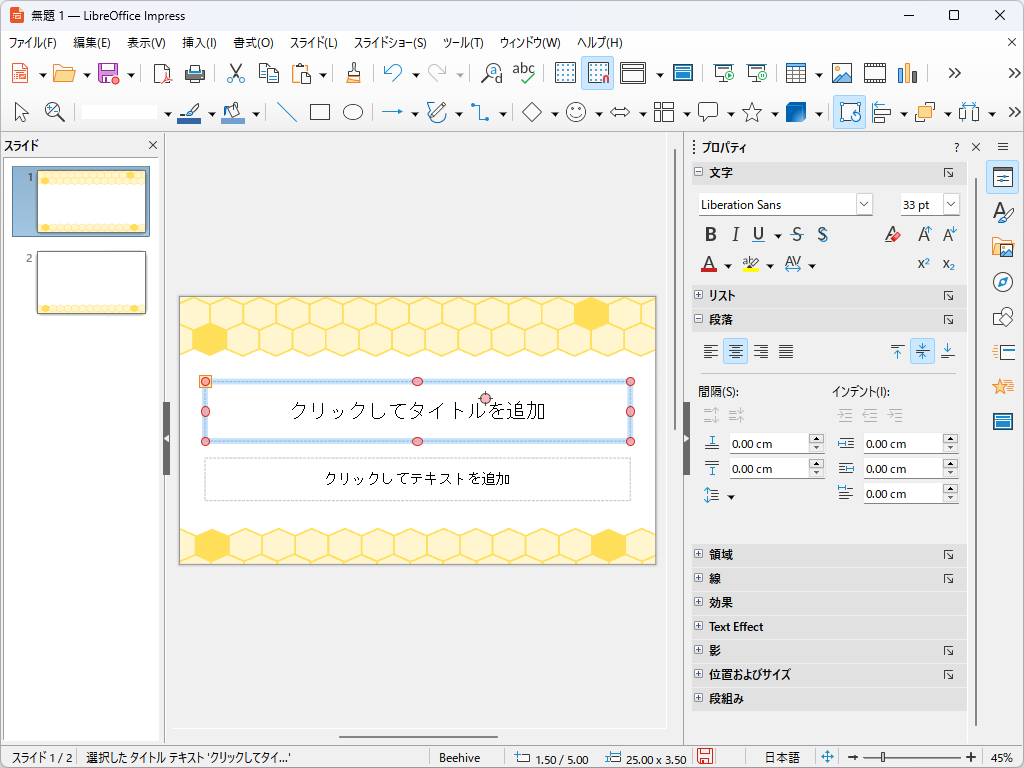The height and width of the screenshot is (768, 1024).
Task: Click the 日本語 language status button
Action: pos(782,758)
